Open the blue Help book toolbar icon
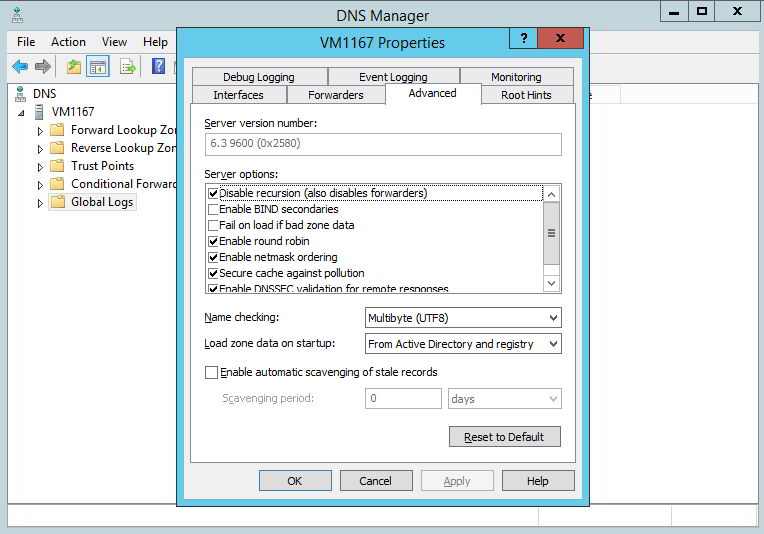This screenshot has width=764, height=534. tap(158, 66)
